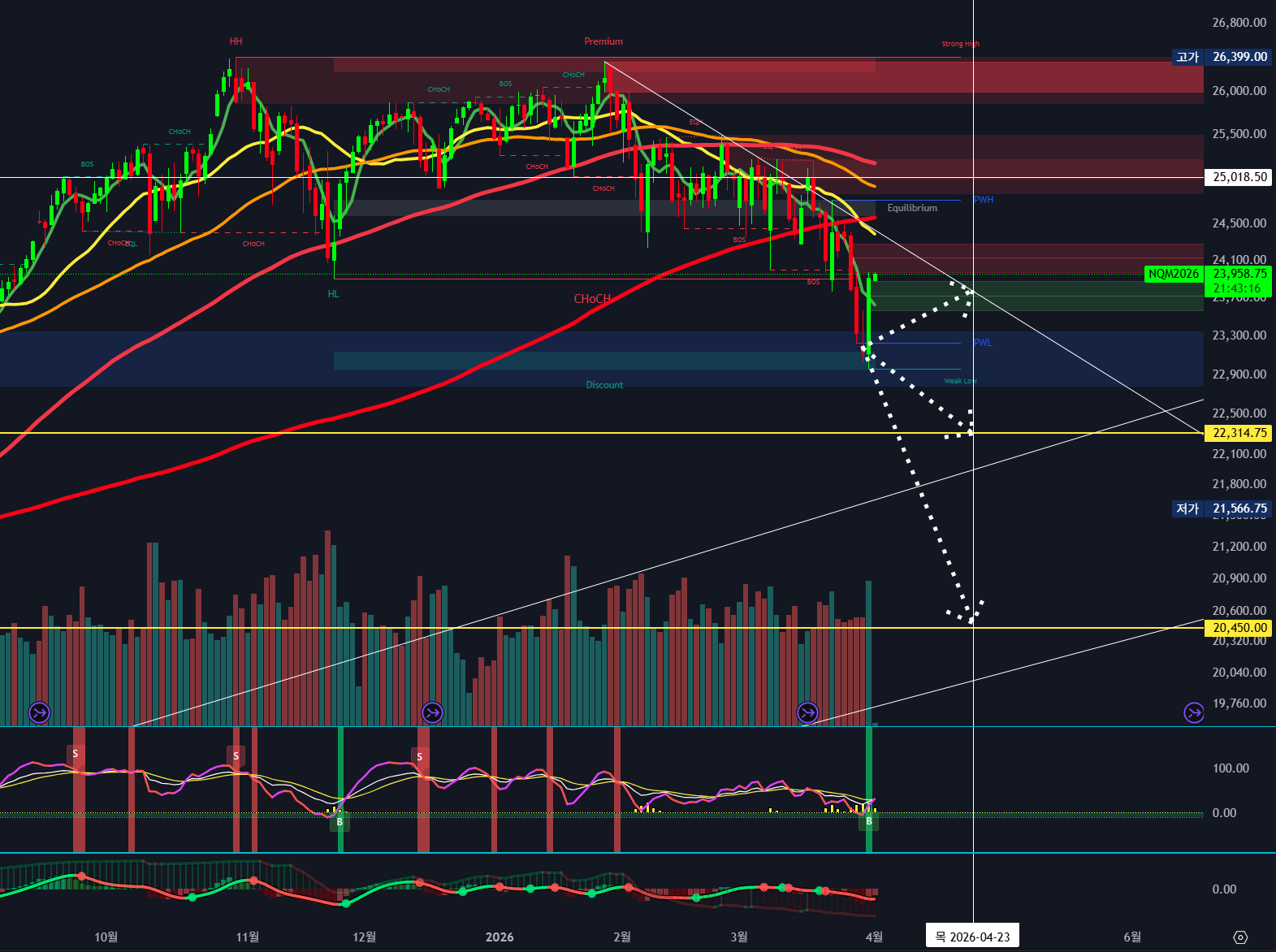Screen dimensions: 1276x952
Task: Click the Equilibrium zone text label
Action: [911, 208]
